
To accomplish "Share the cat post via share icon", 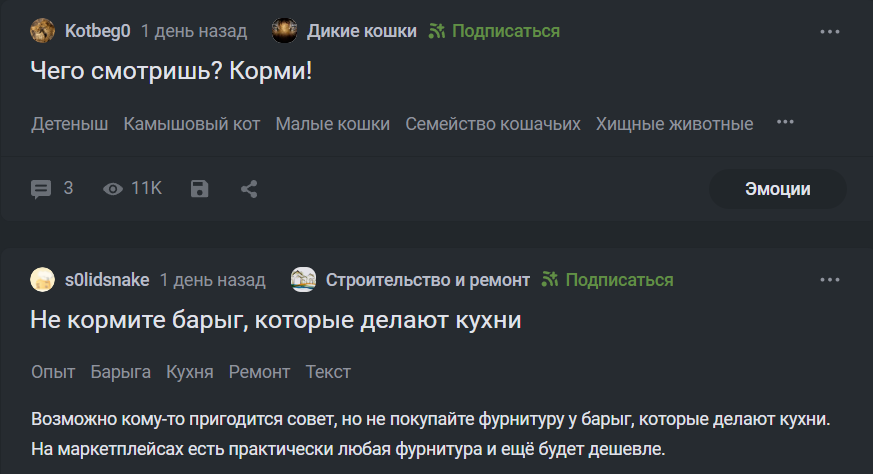I will click(x=249, y=188).
